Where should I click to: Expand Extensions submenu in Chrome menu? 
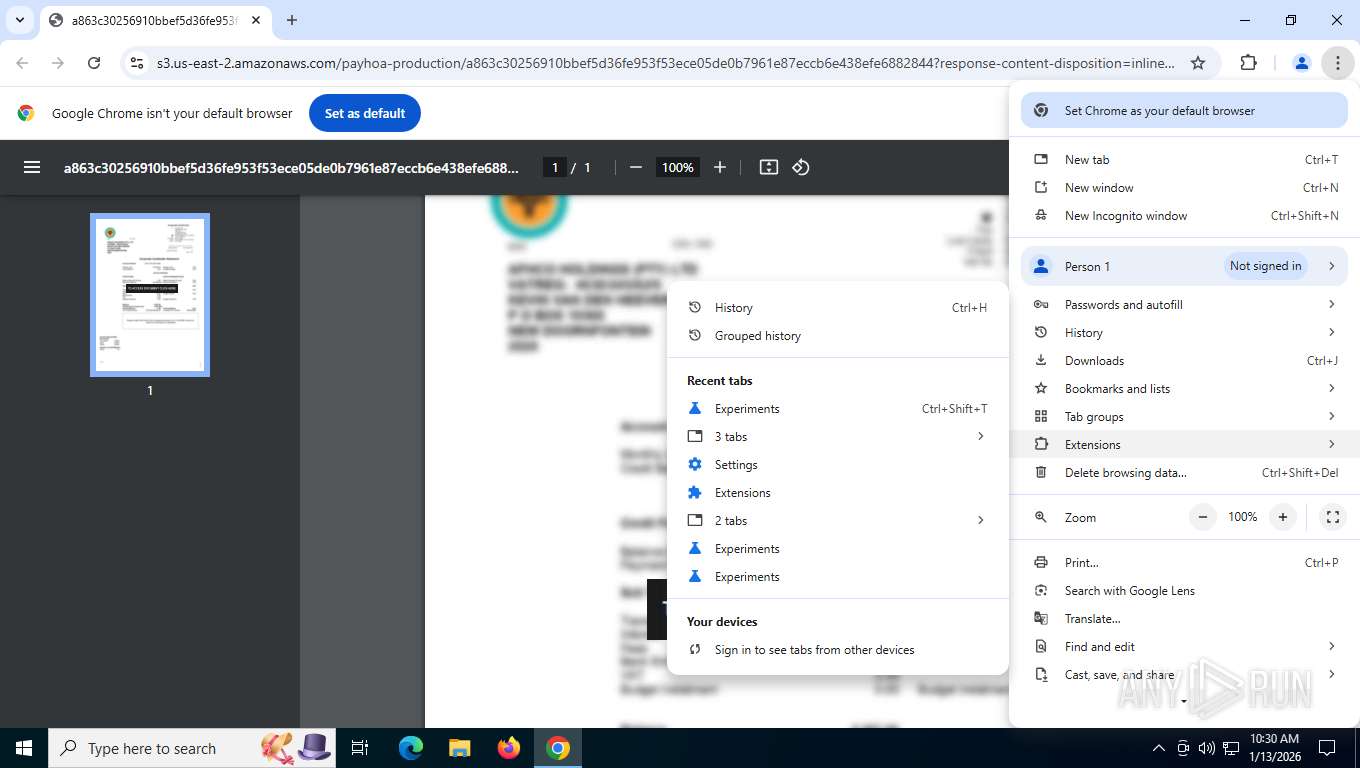tap(1184, 445)
